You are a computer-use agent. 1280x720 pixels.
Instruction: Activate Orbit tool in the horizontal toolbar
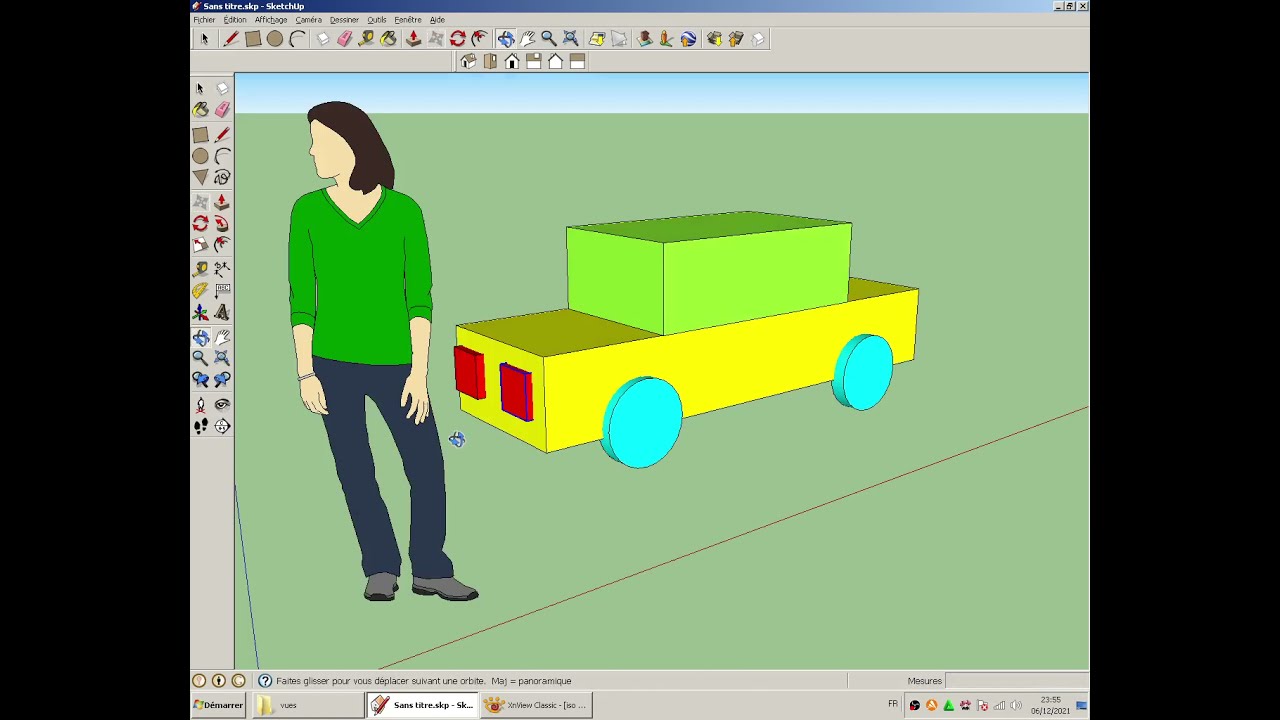[506, 39]
